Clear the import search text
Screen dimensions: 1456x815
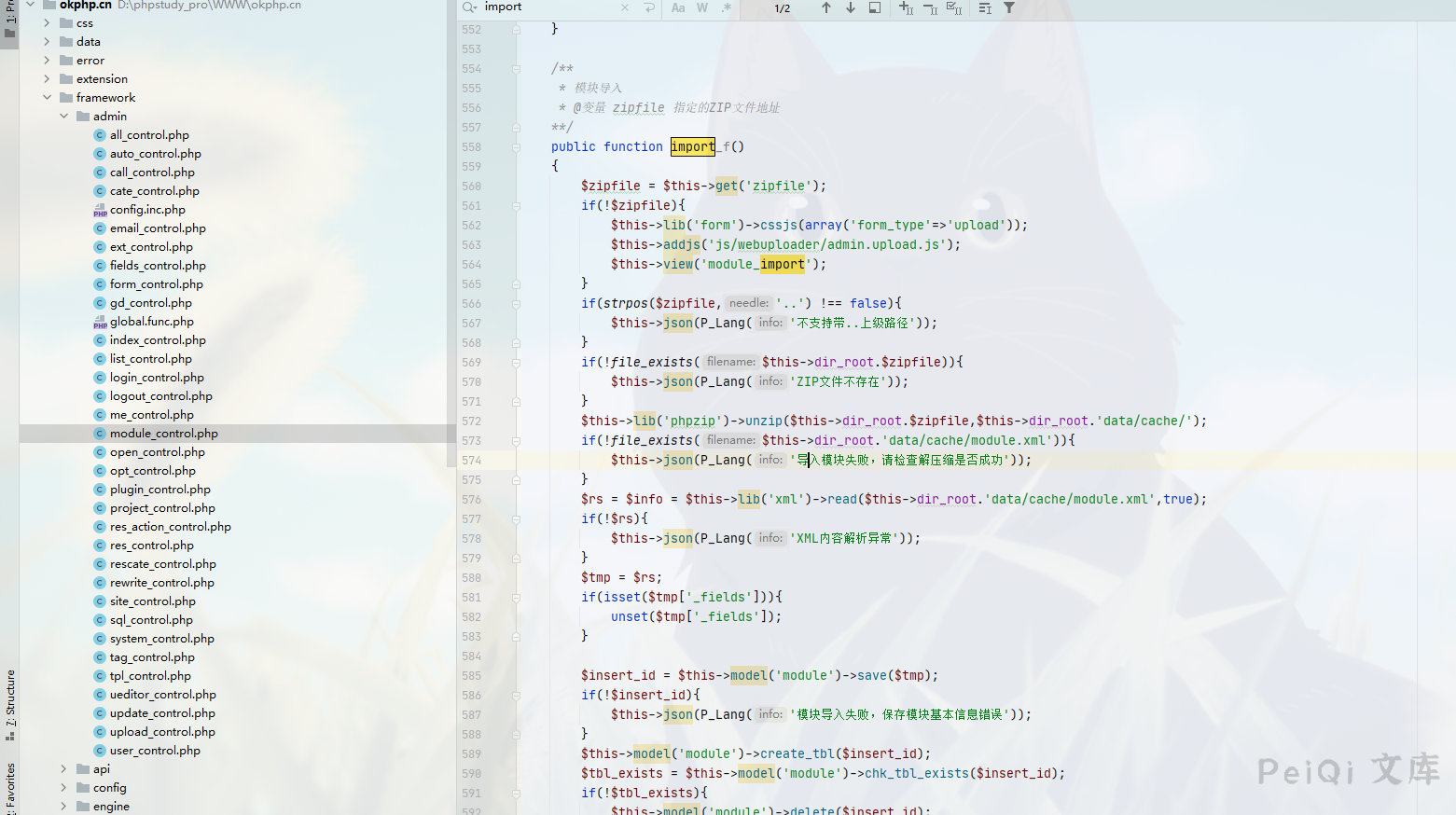click(625, 8)
